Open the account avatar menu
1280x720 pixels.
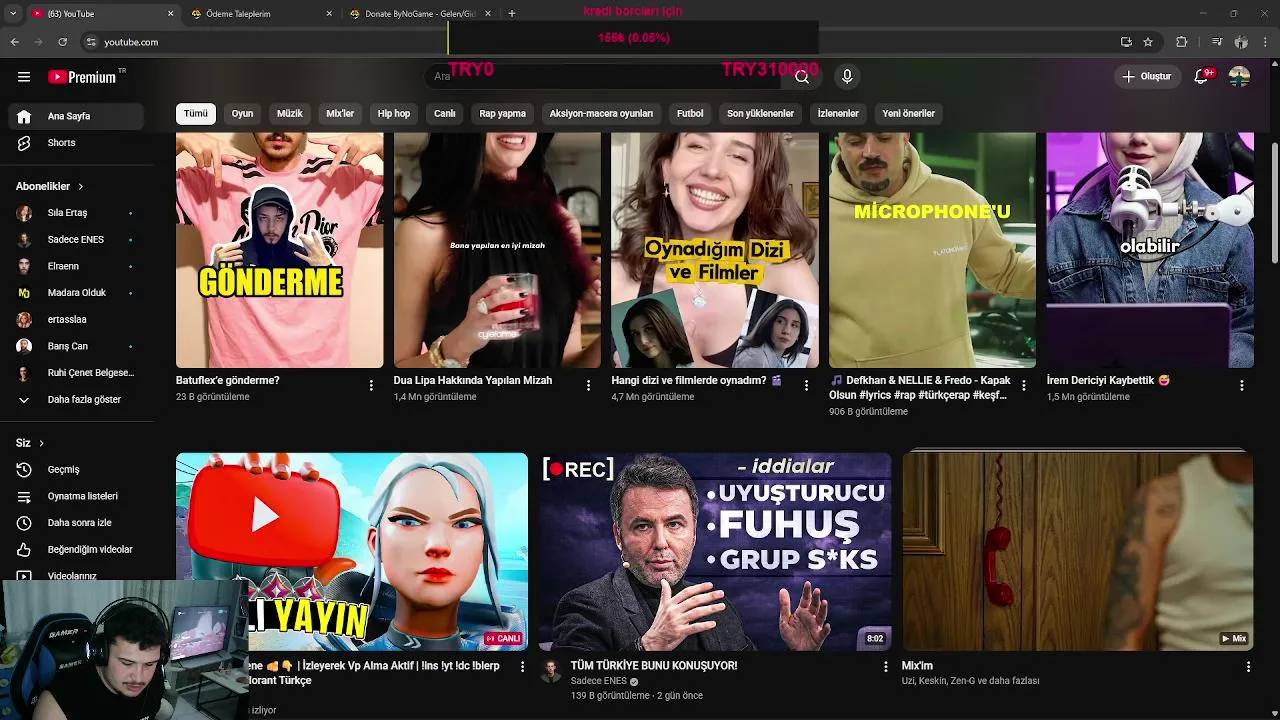coord(1239,76)
